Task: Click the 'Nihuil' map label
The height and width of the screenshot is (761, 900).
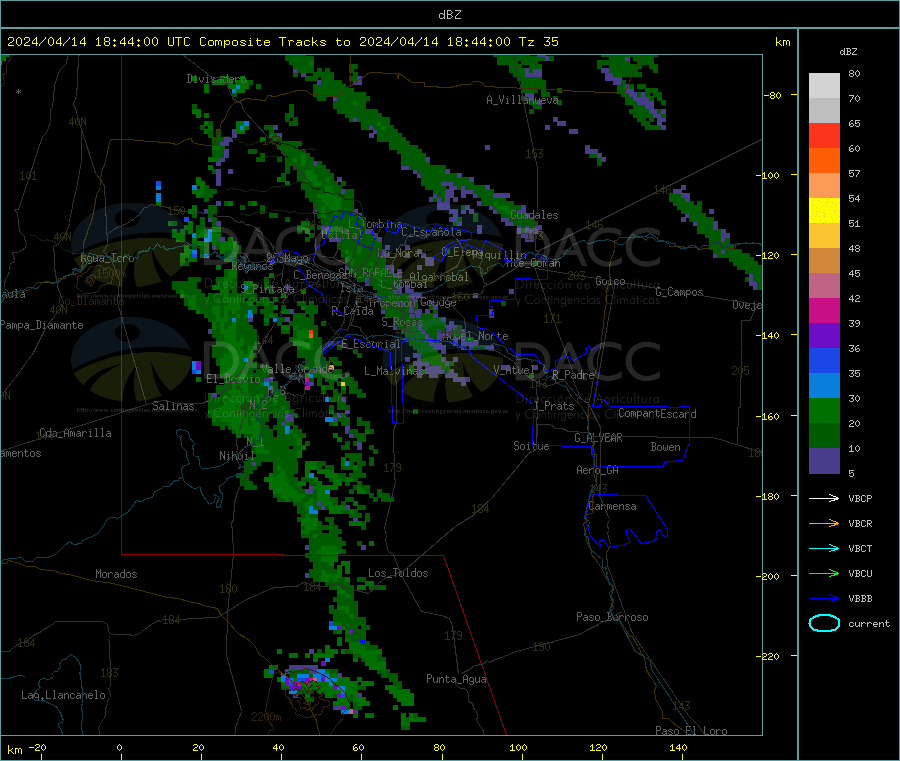Action: click(x=236, y=456)
